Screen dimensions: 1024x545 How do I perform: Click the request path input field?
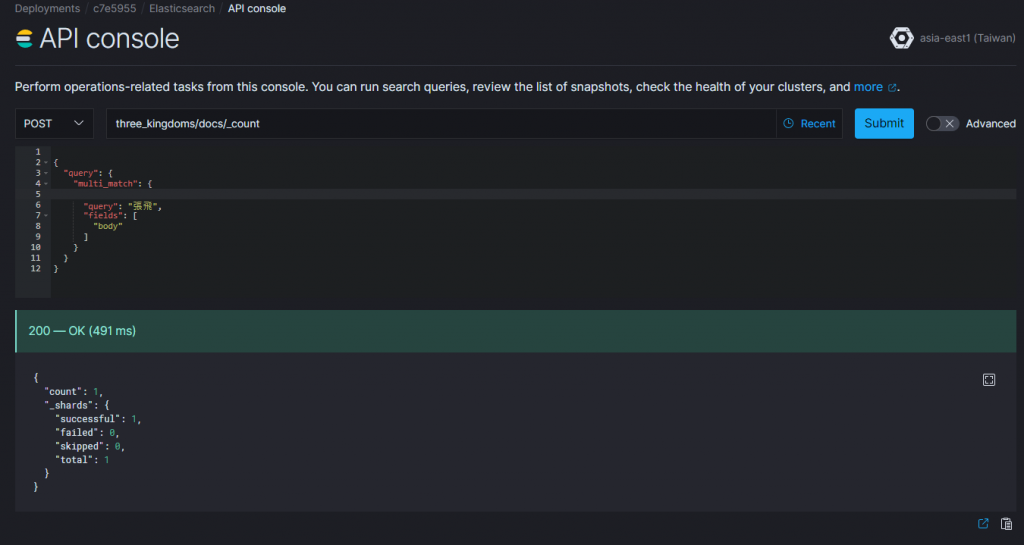[440, 123]
